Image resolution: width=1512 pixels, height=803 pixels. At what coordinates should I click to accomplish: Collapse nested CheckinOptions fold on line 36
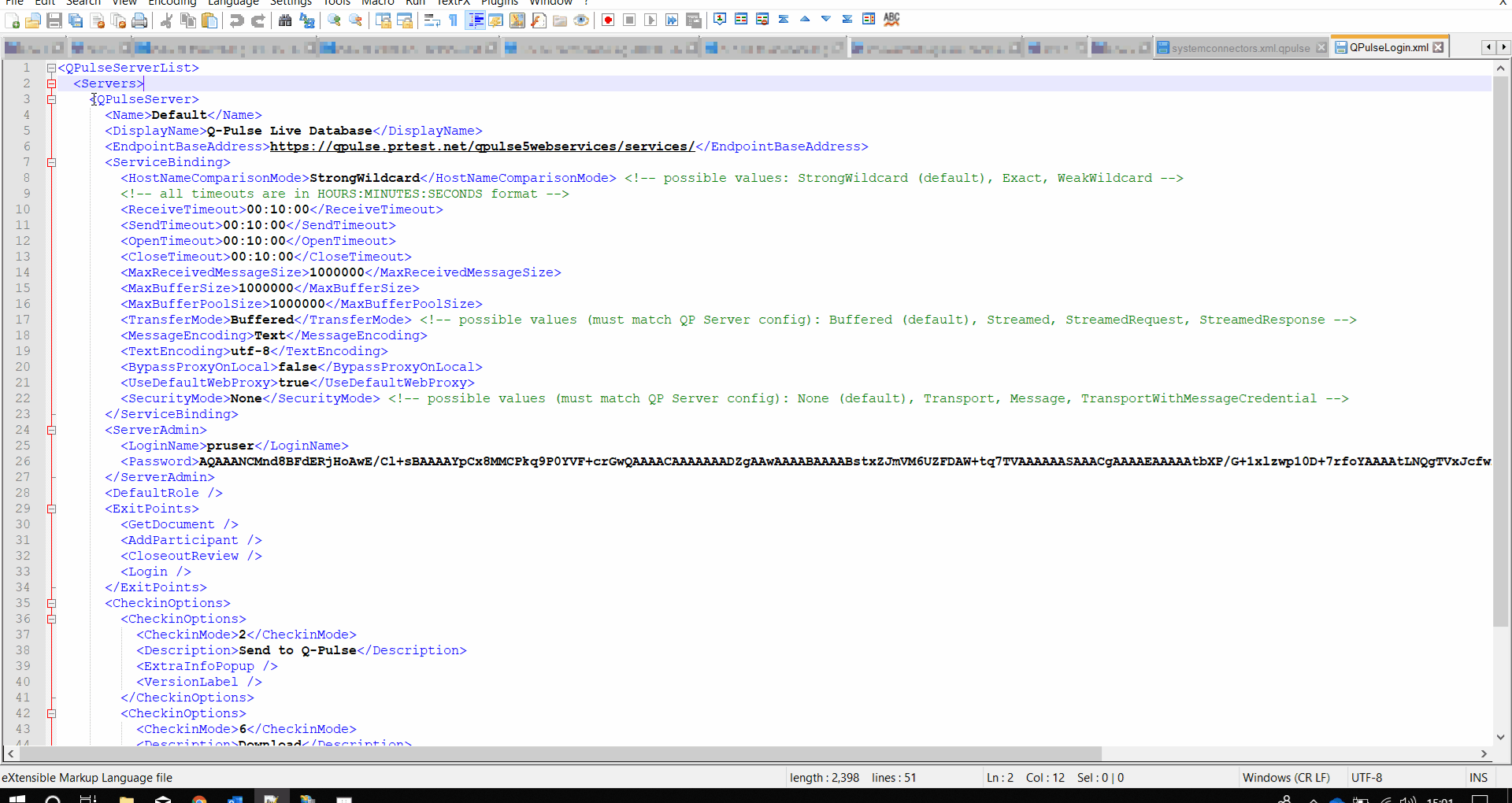pos(51,619)
